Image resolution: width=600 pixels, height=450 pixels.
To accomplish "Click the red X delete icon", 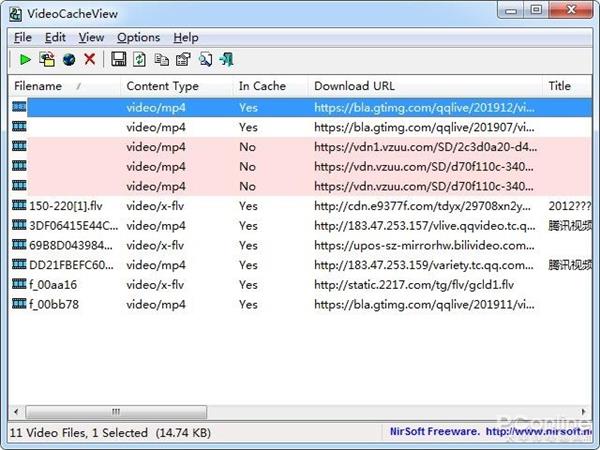I will [x=90, y=60].
